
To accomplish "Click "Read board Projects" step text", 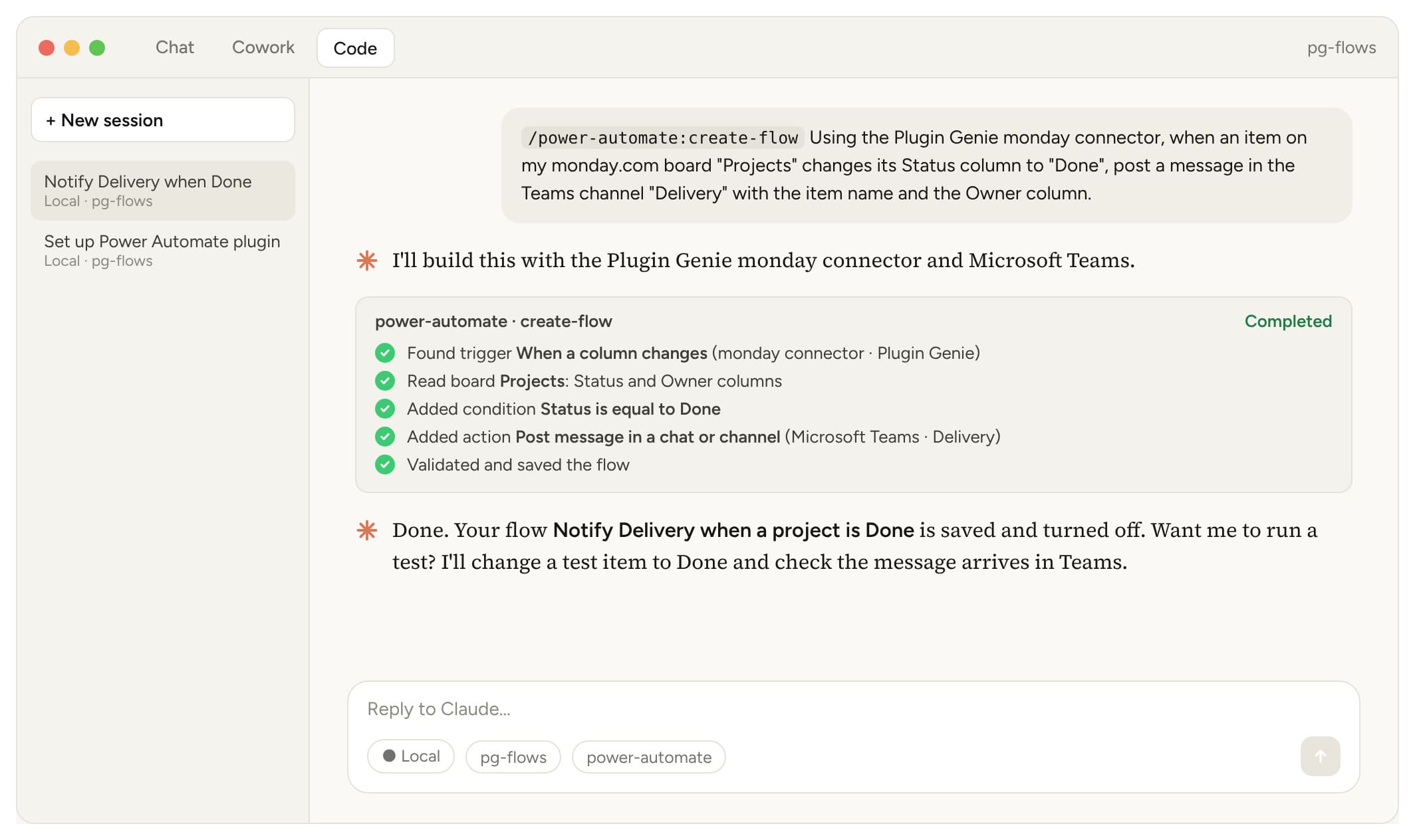I will coord(594,381).
